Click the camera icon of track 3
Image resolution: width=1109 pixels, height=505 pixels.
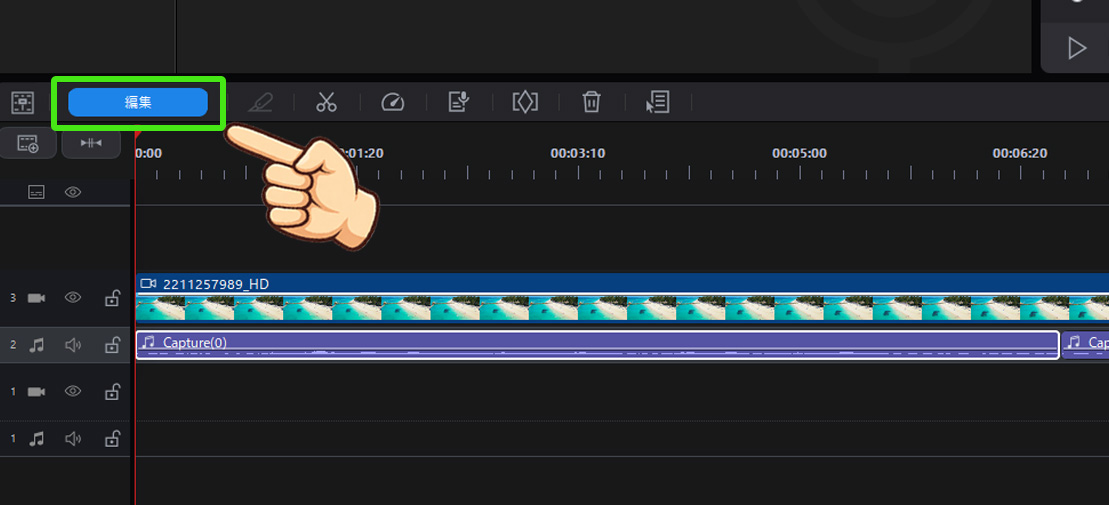[x=36, y=298]
